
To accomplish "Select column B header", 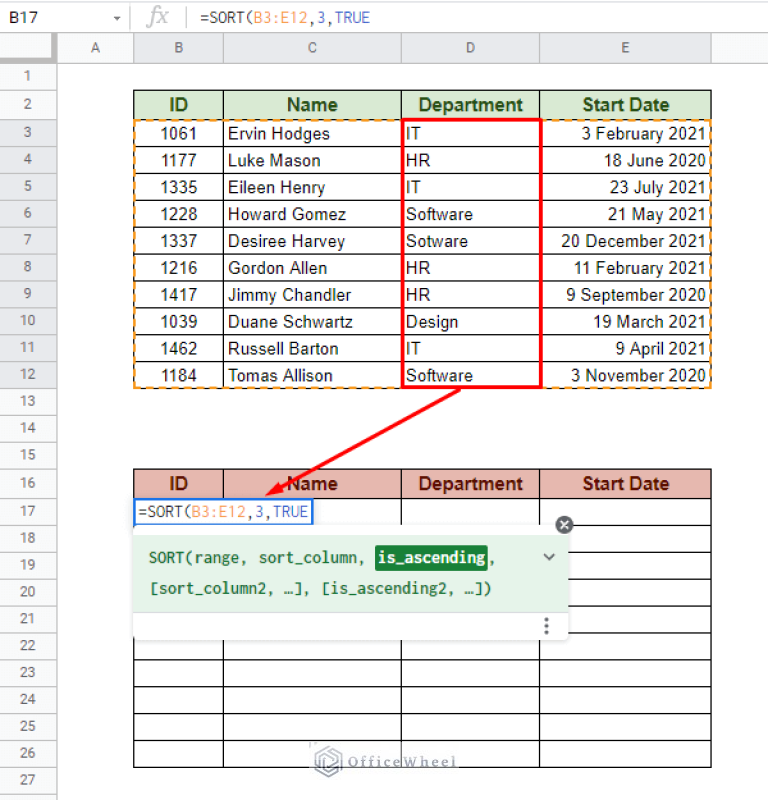I will click(x=178, y=48).
